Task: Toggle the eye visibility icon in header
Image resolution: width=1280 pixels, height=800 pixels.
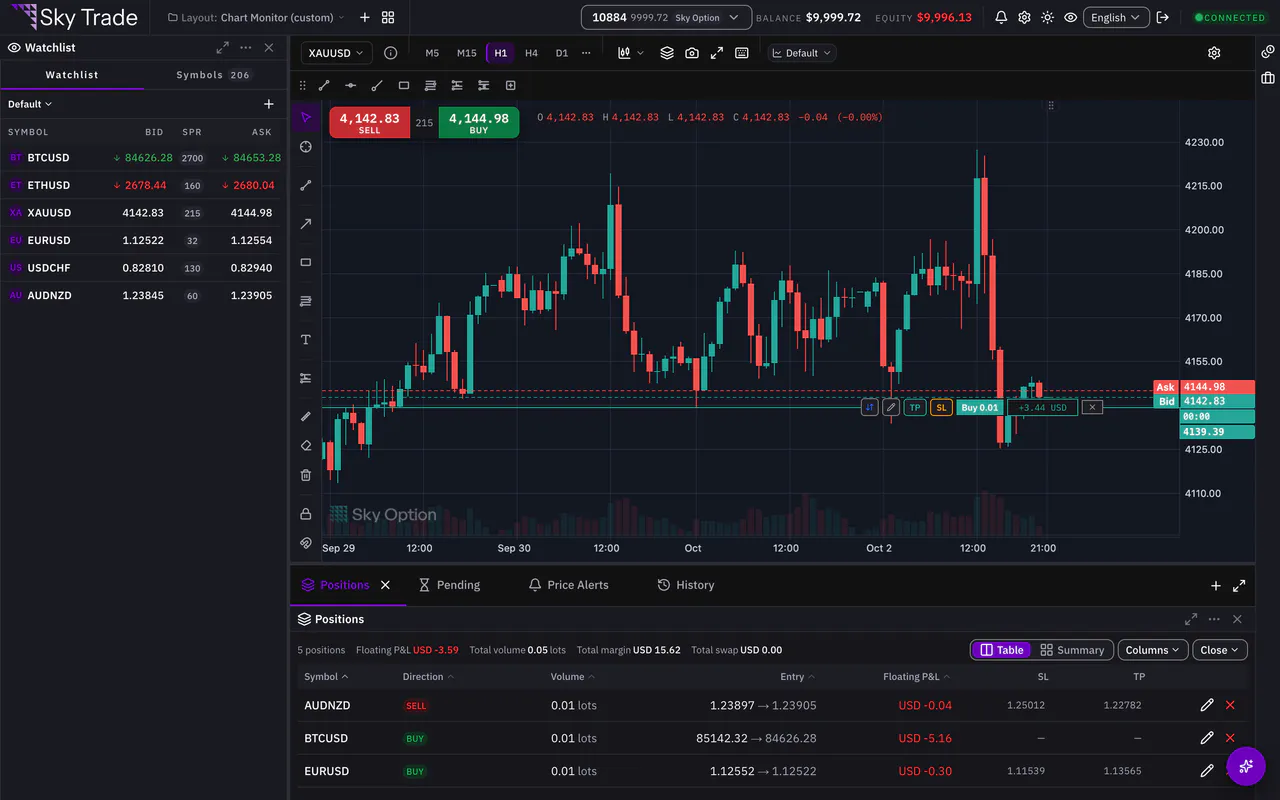Action: (1071, 17)
